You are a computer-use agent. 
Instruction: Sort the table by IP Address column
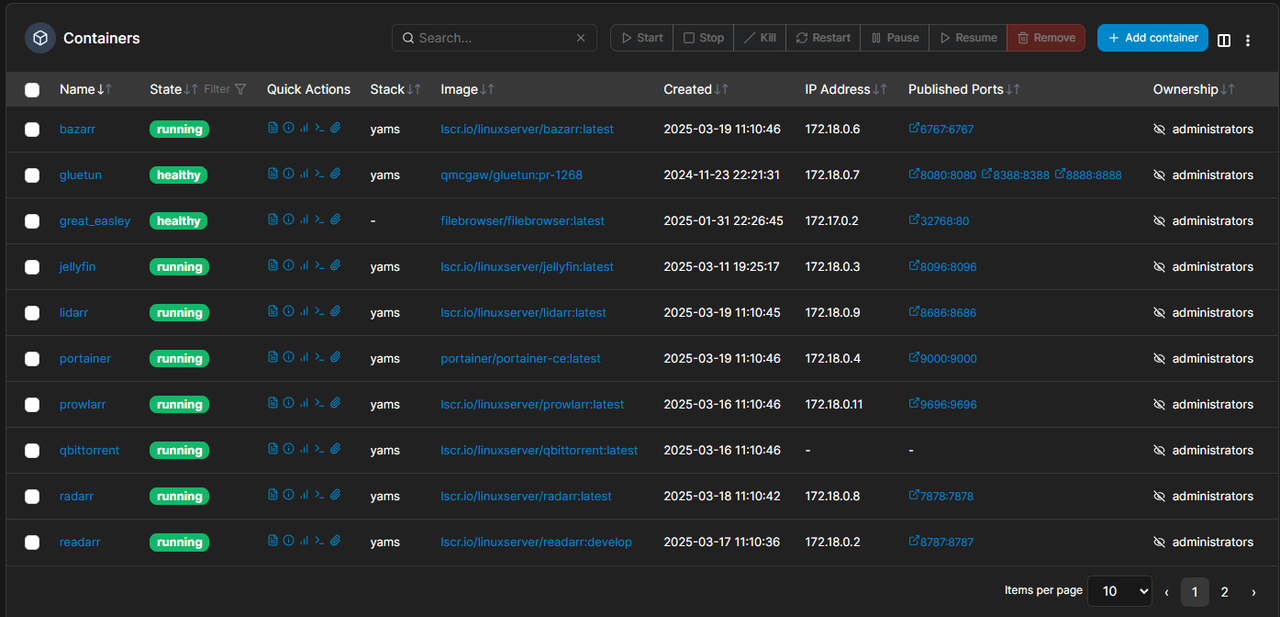click(x=846, y=89)
